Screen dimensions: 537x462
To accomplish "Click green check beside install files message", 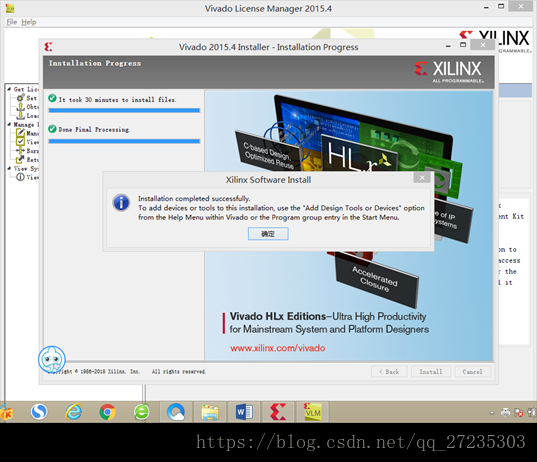I will [52, 98].
